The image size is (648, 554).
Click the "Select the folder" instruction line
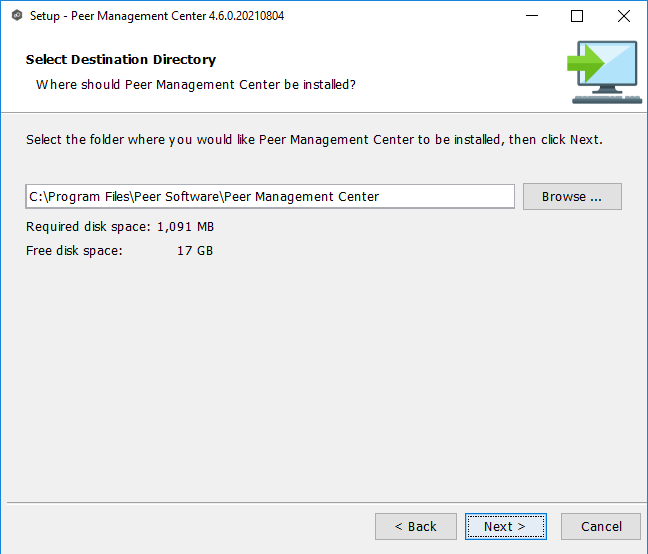tap(314, 140)
